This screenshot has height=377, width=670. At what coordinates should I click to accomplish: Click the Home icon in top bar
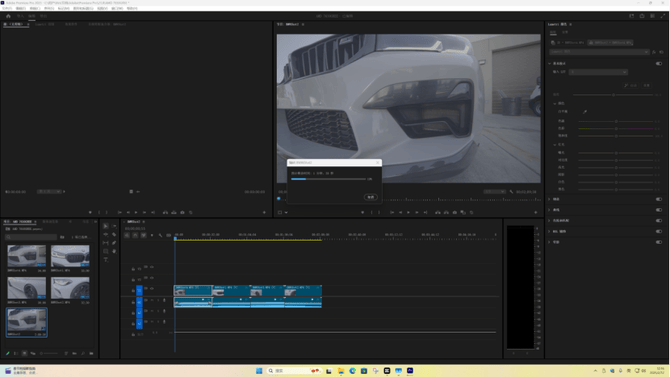(x=8, y=16)
